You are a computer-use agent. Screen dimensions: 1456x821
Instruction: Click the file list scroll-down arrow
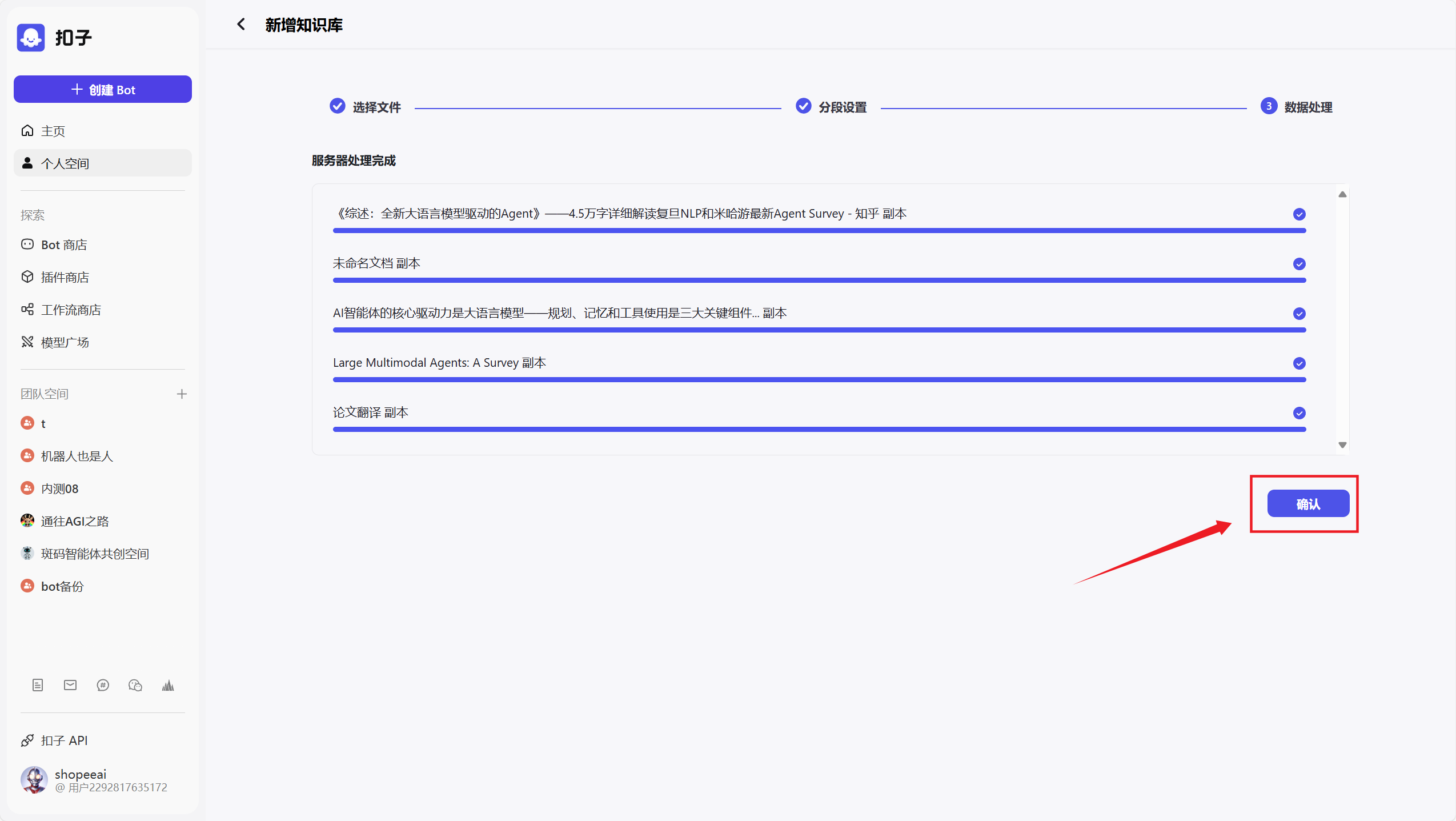tap(1342, 444)
